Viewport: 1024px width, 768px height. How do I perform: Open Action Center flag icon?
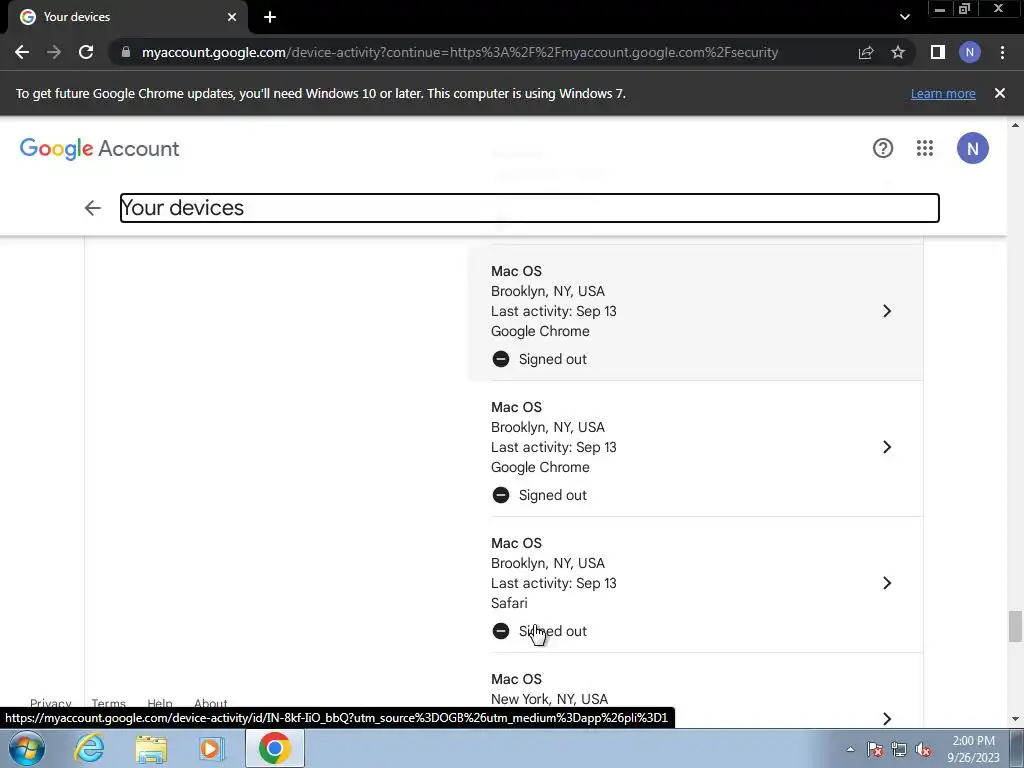pos(875,749)
